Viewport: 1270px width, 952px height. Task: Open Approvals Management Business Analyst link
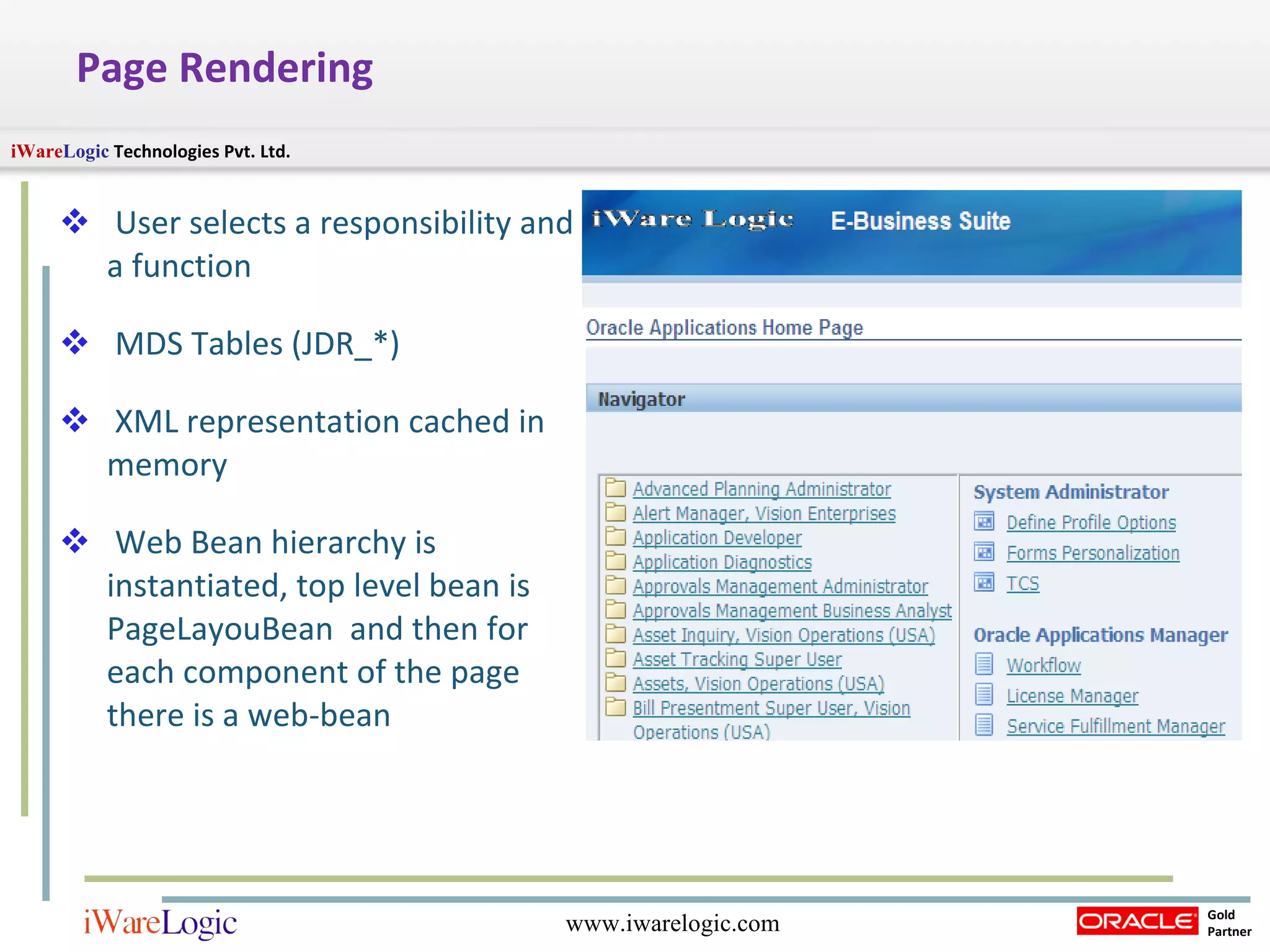tap(792, 611)
